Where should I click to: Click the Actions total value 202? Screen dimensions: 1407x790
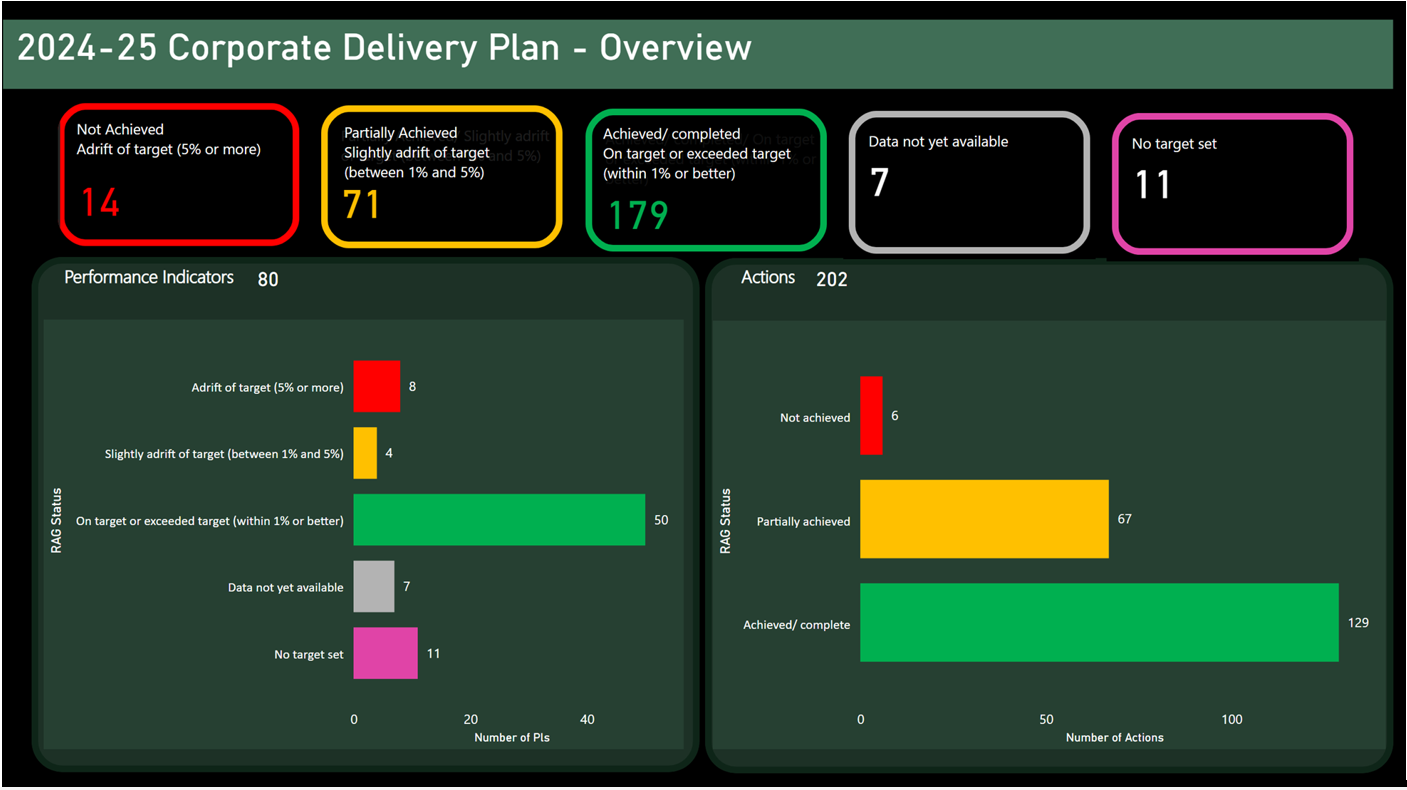831,280
